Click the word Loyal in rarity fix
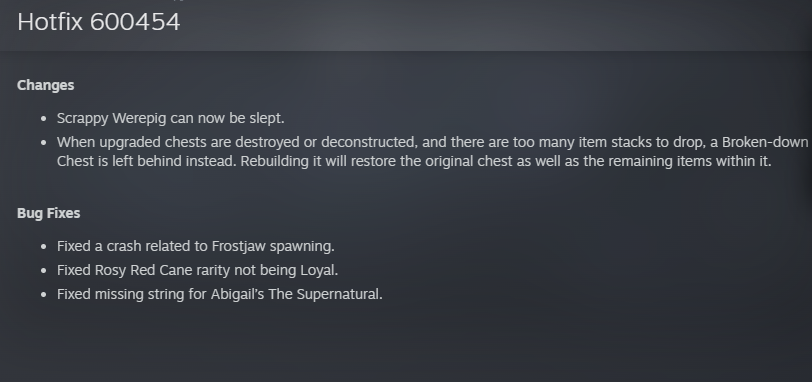The image size is (812, 382). coord(318,270)
